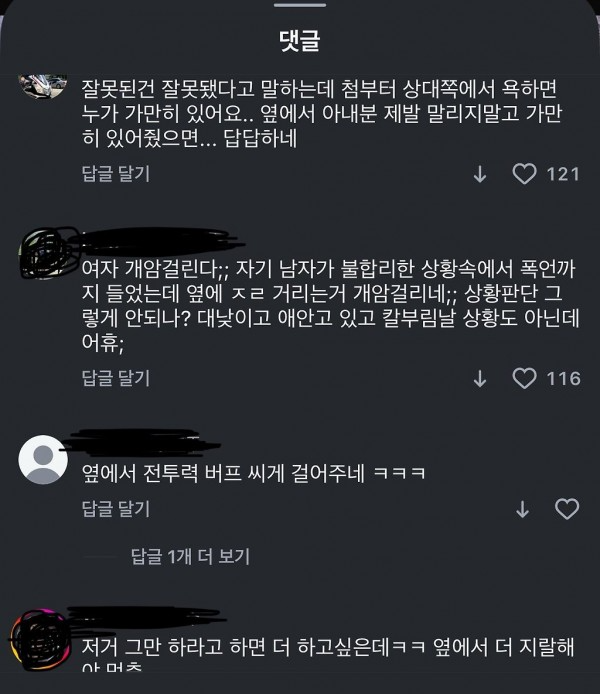This screenshot has width=600, height=694.
Task: Like the comment with 121 likes
Action: (524, 174)
